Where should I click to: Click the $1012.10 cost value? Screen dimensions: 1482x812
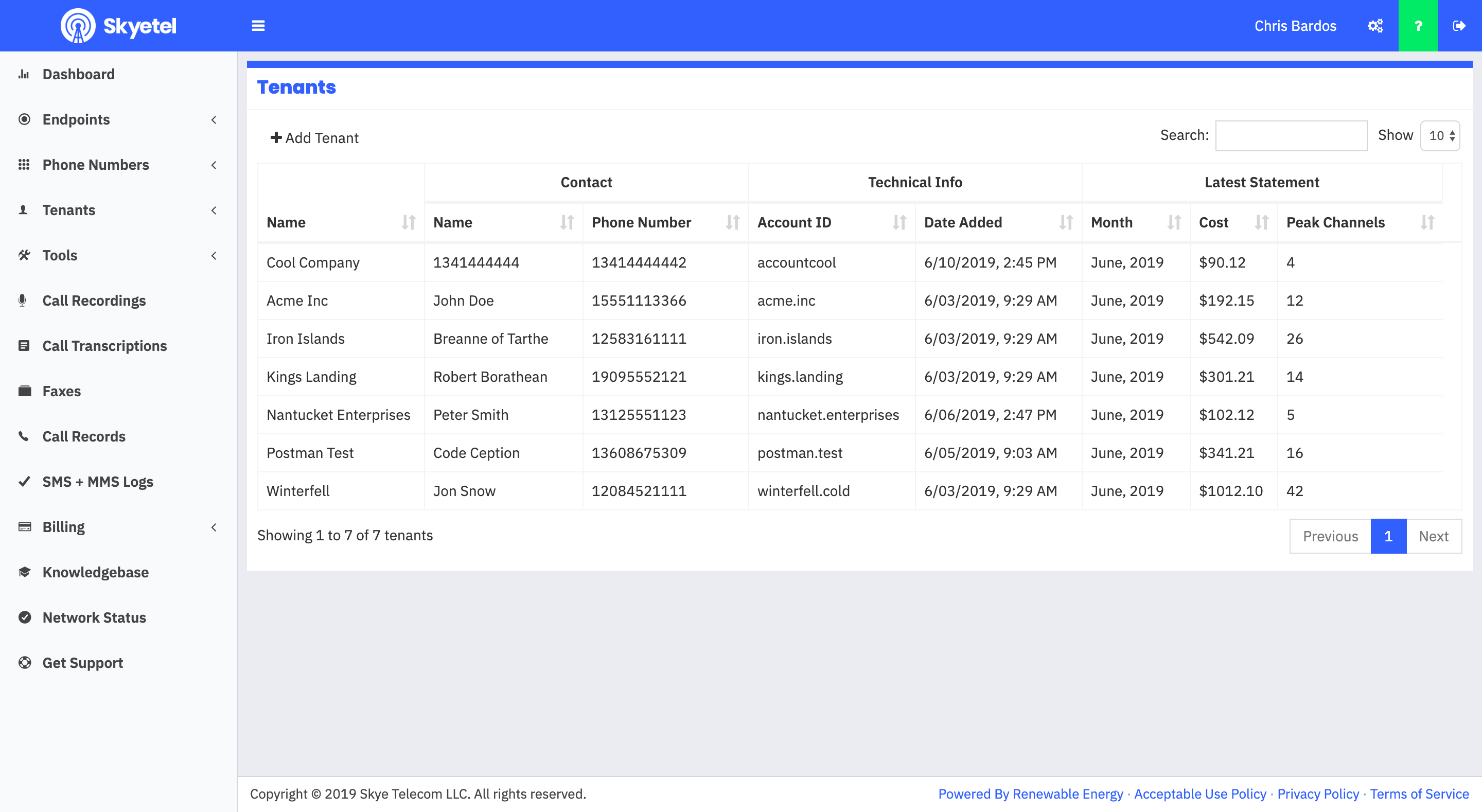[1230, 491]
